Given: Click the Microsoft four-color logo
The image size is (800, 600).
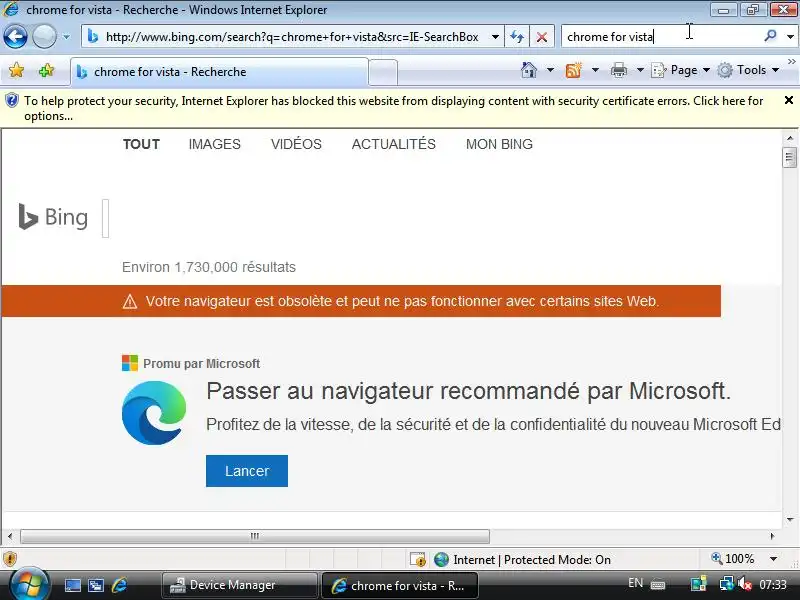Looking at the screenshot, I should pyautogui.click(x=130, y=363).
